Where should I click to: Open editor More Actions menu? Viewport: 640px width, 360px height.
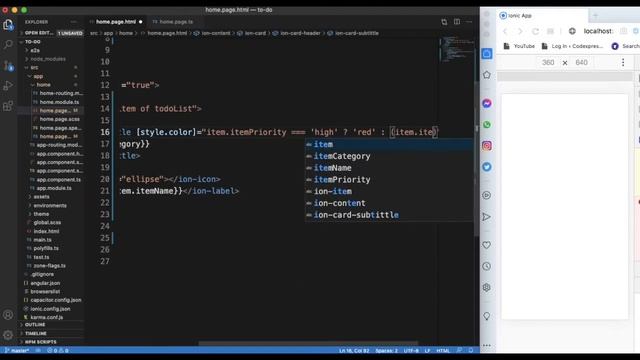click(x=469, y=22)
